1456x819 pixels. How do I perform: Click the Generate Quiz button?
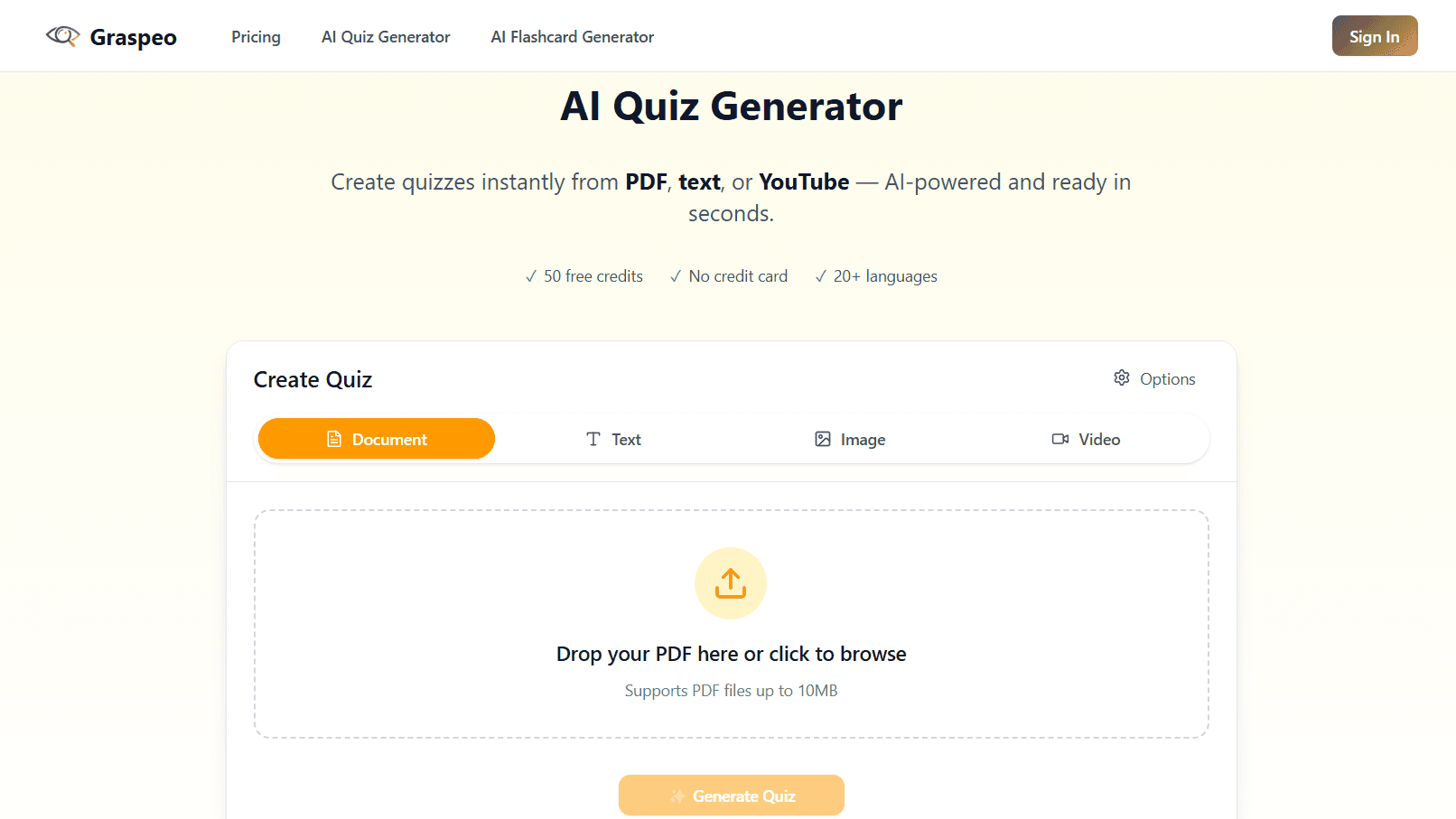coord(732,796)
